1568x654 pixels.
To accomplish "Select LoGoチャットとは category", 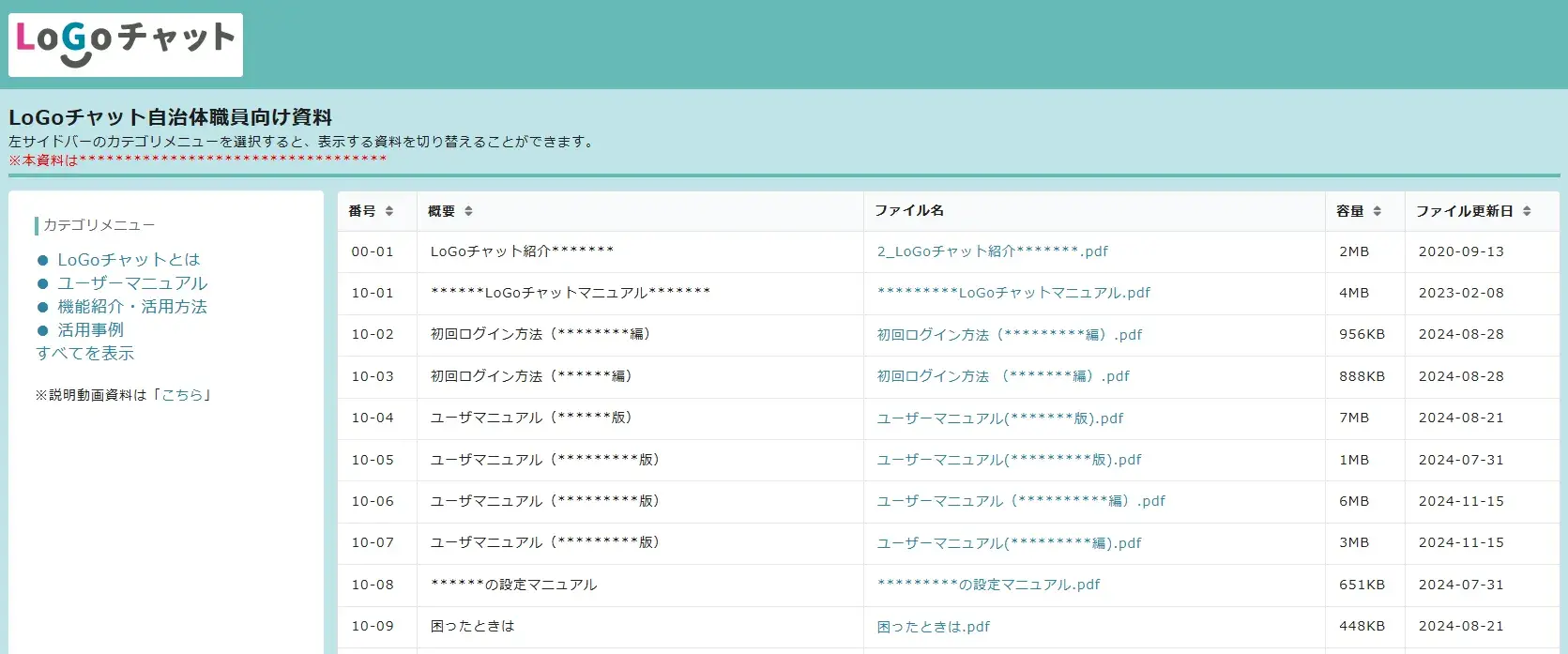I will [129, 260].
